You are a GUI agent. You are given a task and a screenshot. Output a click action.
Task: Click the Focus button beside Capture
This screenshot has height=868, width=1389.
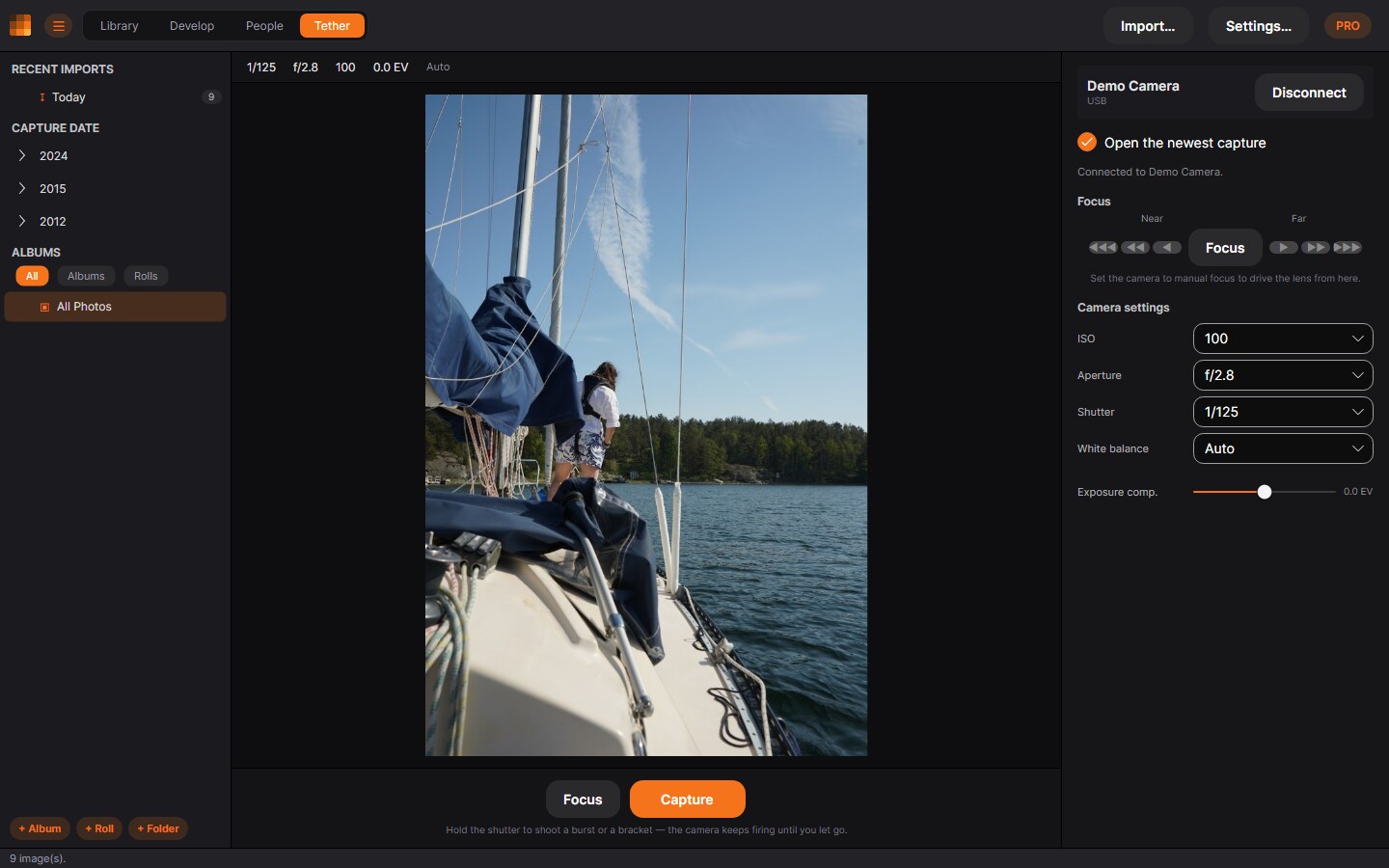(583, 800)
